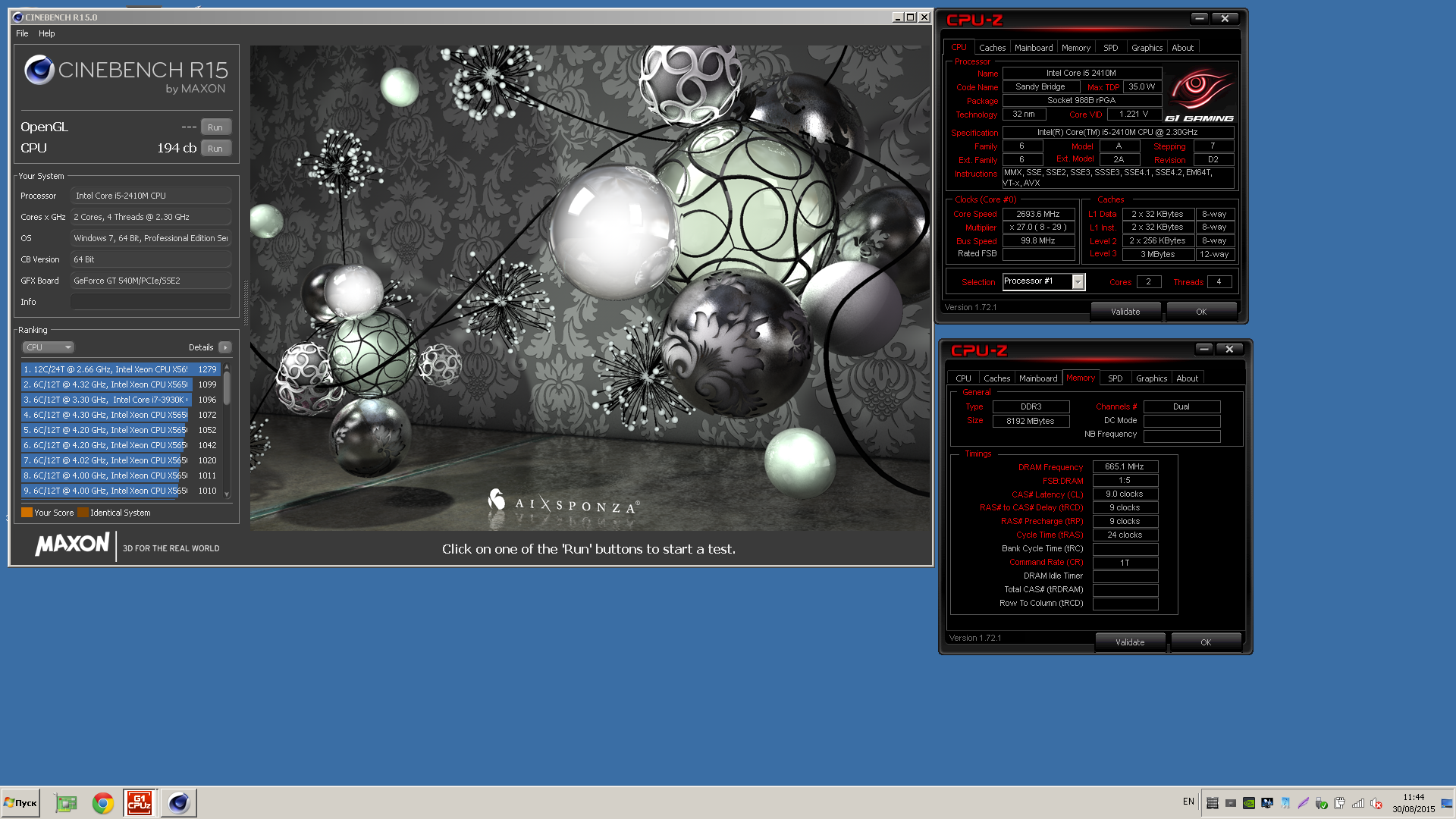
Task: Select SPD tab in bottom CPU-Z window
Action: click(1116, 378)
